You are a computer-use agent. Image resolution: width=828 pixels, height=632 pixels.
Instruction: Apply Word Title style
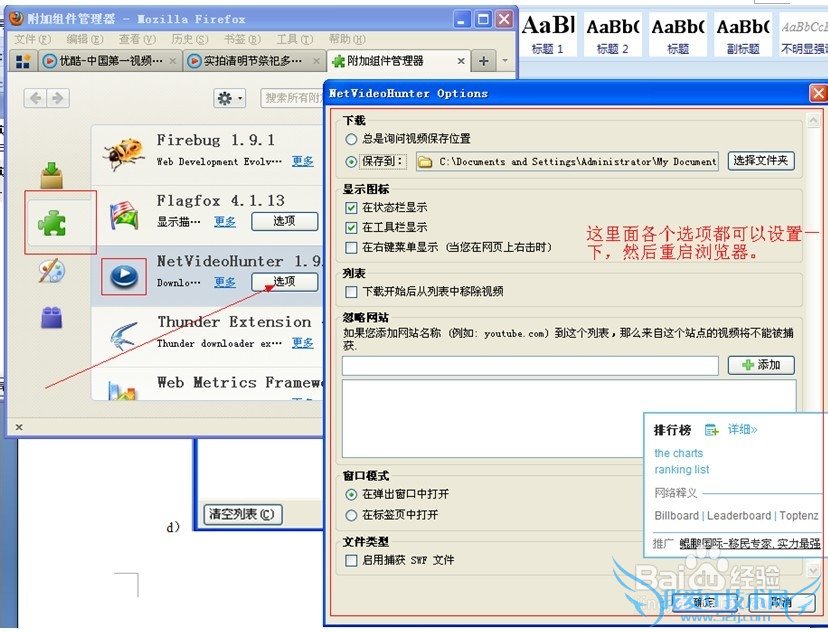[678, 34]
